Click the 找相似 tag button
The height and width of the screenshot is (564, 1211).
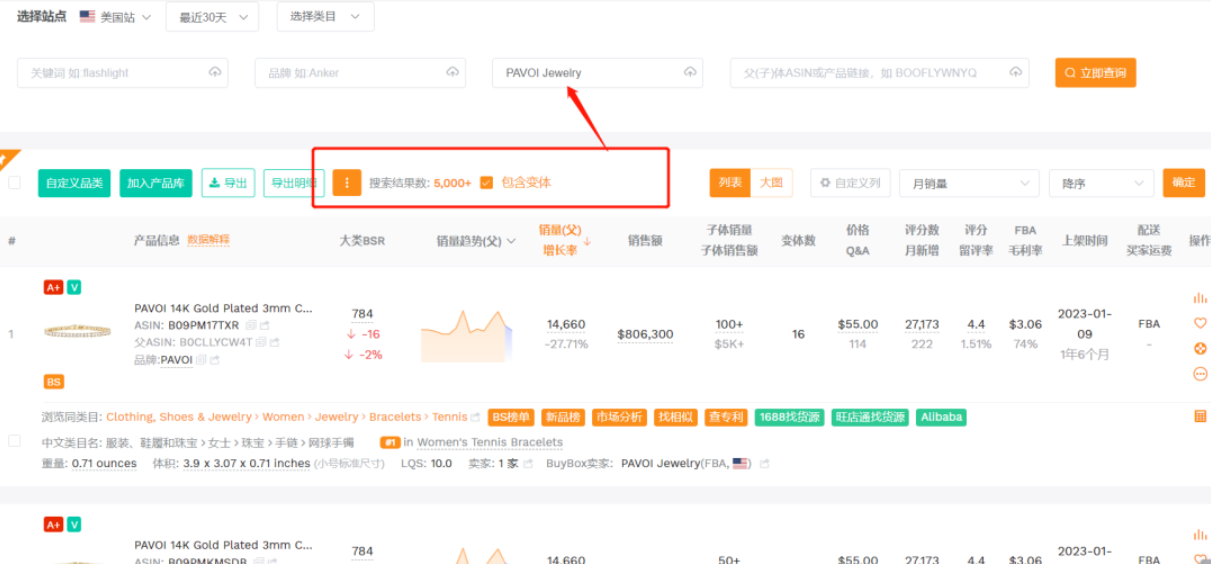(676, 417)
